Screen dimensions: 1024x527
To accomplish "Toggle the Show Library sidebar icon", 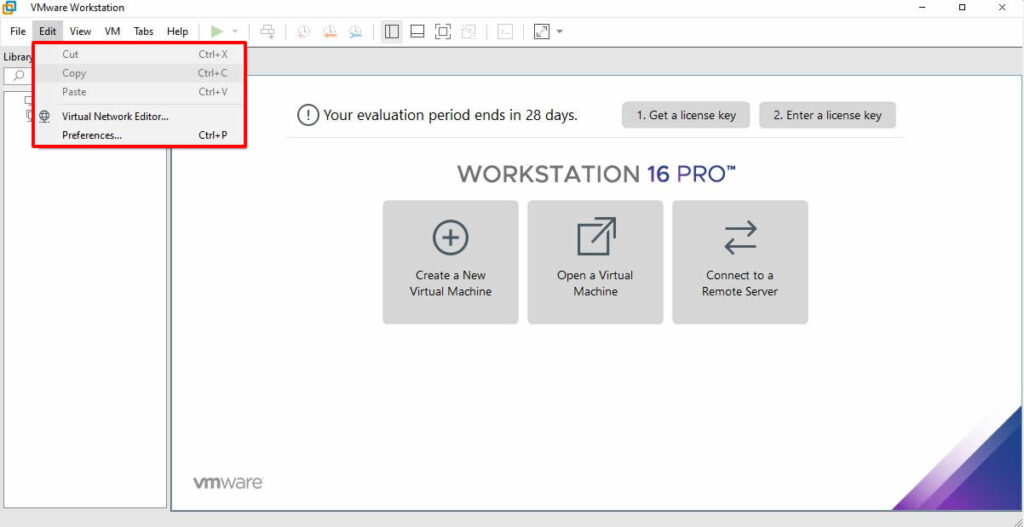I will tap(392, 31).
